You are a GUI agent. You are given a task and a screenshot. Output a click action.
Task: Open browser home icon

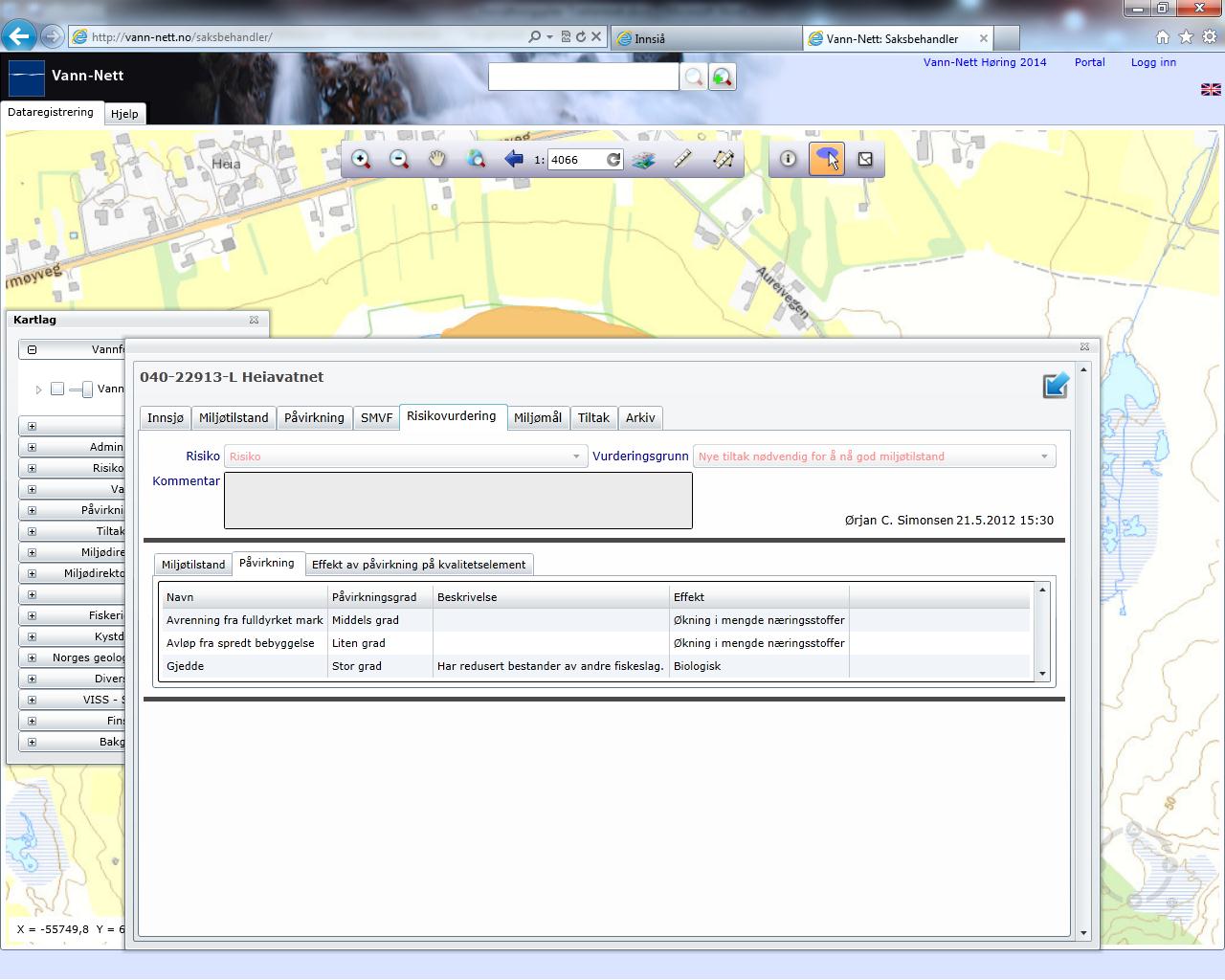click(x=1163, y=37)
